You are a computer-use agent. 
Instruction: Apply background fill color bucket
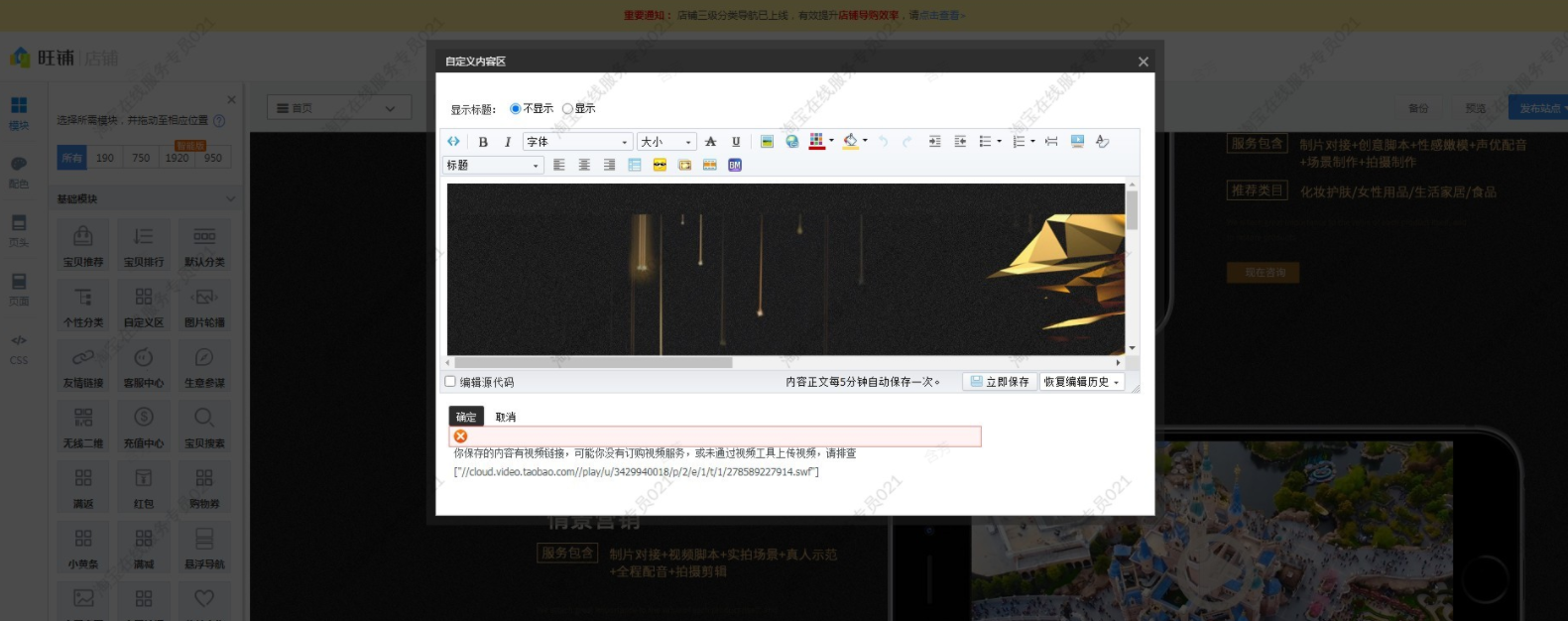pyautogui.click(x=850, y=142)
